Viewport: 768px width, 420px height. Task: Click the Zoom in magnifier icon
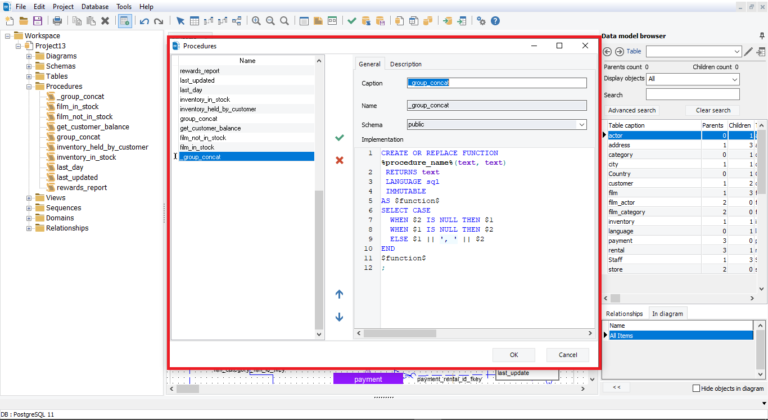click(256, 20)
